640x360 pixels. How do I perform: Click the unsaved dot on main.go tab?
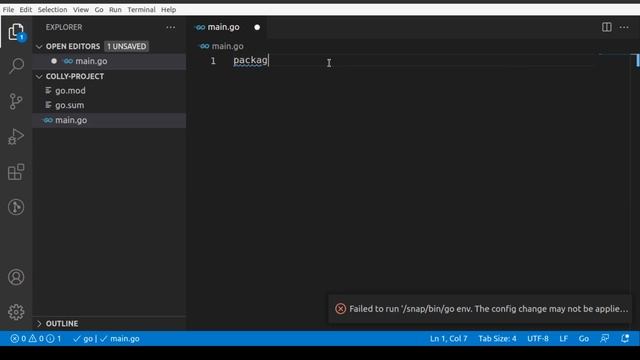pos(257,27)
